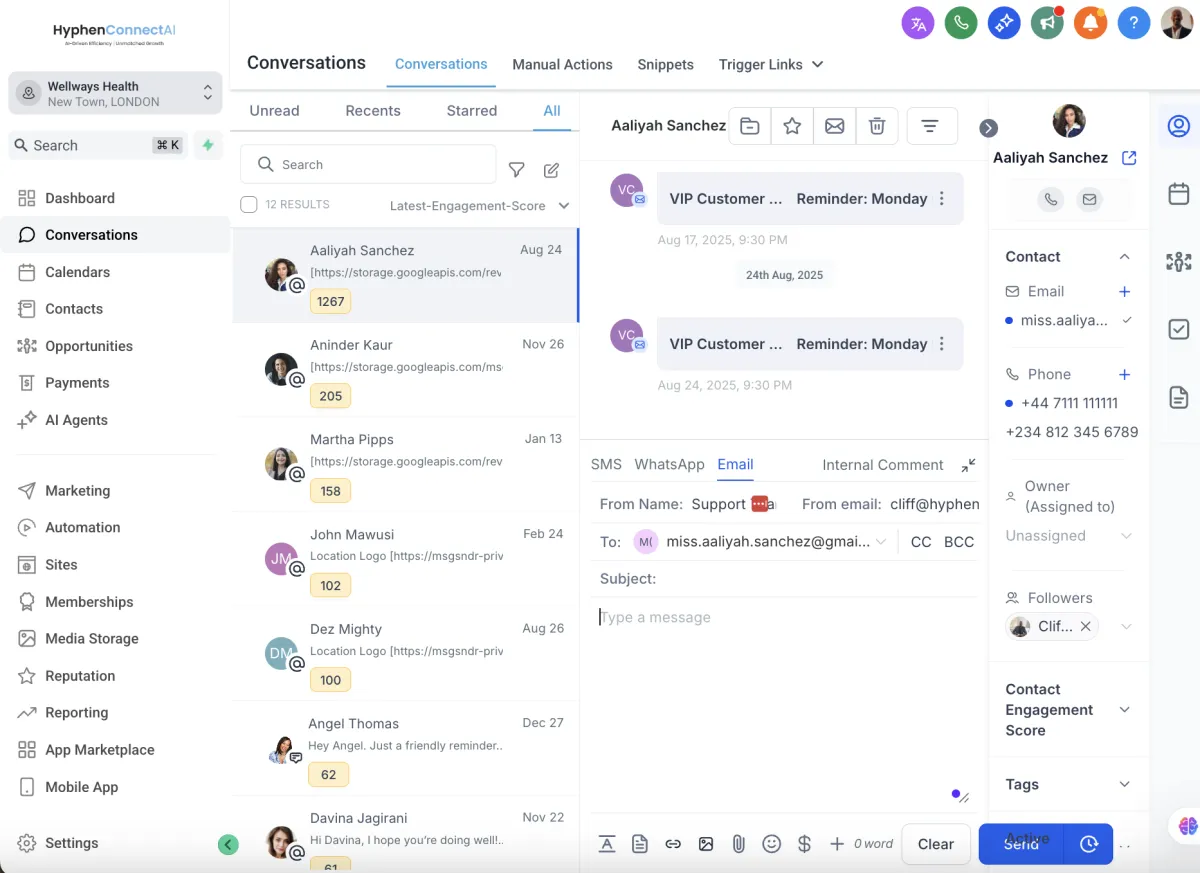Open the green phone dialer icon
Viewport: 1200px width, 873px height.
pos(961,23)
